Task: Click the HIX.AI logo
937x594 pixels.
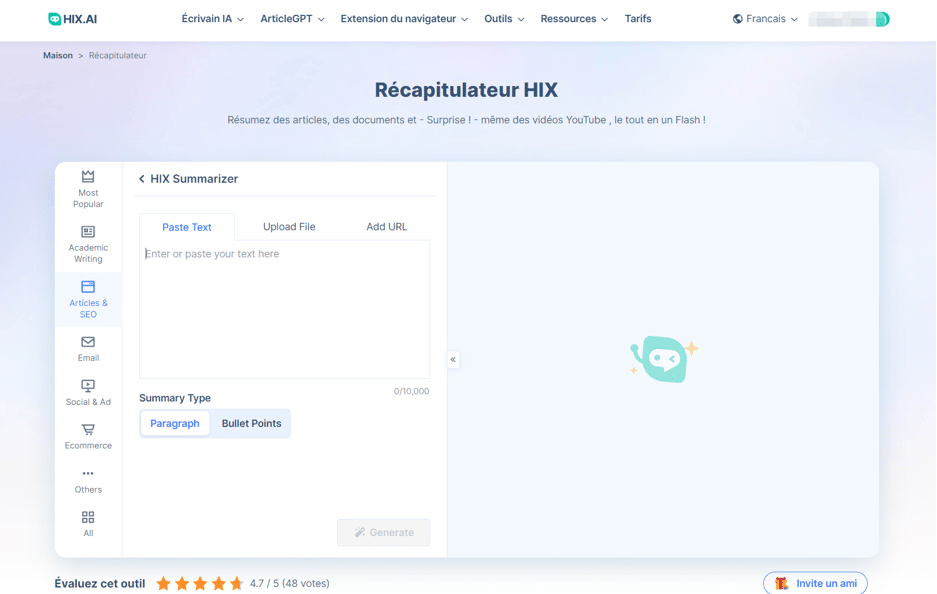Action: (x=73, y=19)
